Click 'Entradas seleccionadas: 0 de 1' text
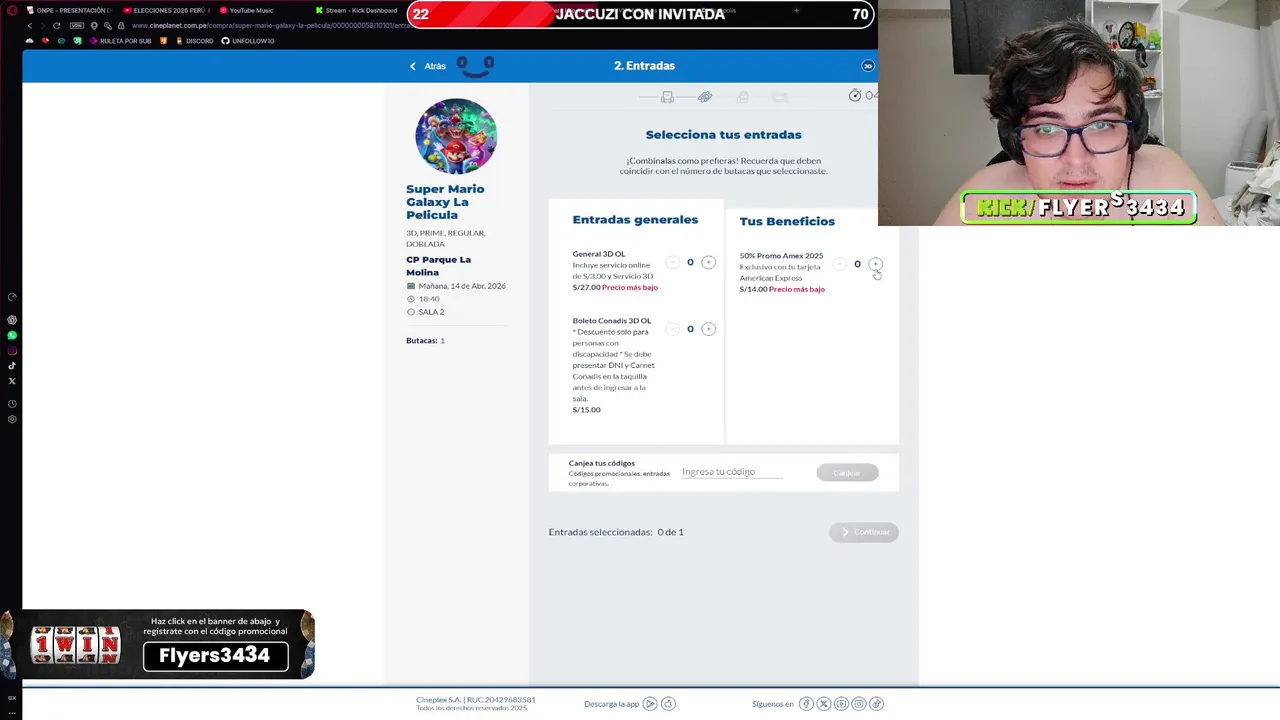Viewport: 1280px width, 720px height. pyautogui.click(x=616, y=532)
